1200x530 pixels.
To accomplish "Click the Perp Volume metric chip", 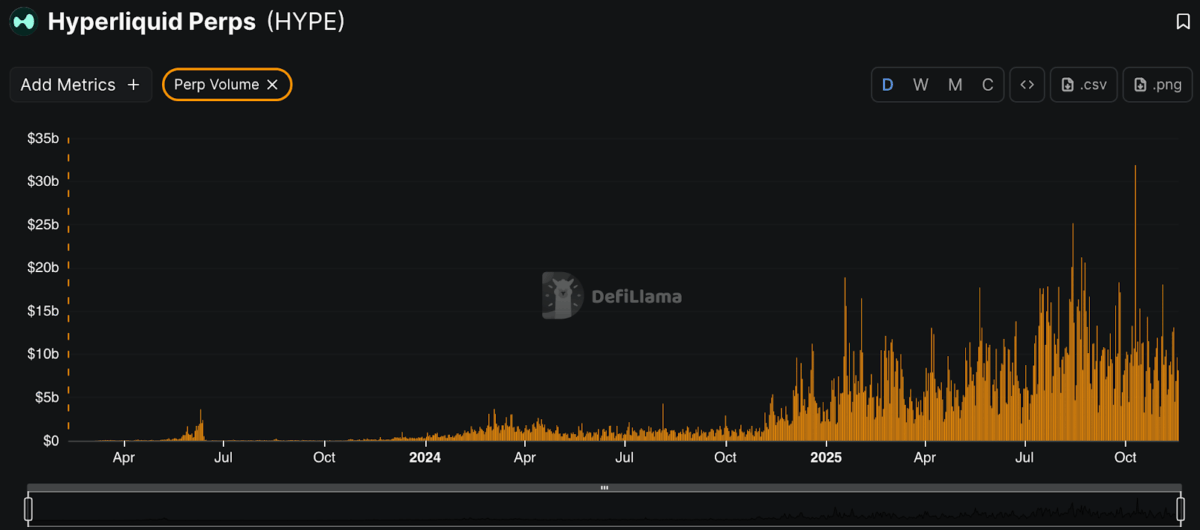I will coord(216,85).
